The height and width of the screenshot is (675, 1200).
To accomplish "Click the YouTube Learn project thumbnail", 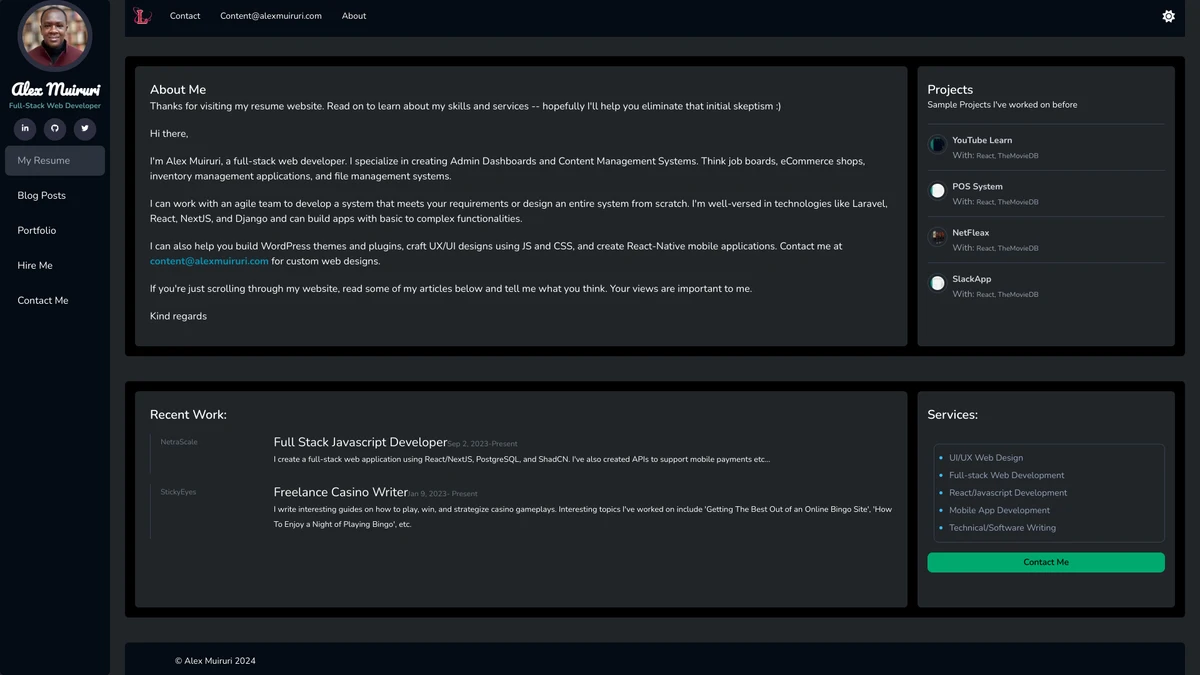I will pyautogui.click(x=937, y=145).
